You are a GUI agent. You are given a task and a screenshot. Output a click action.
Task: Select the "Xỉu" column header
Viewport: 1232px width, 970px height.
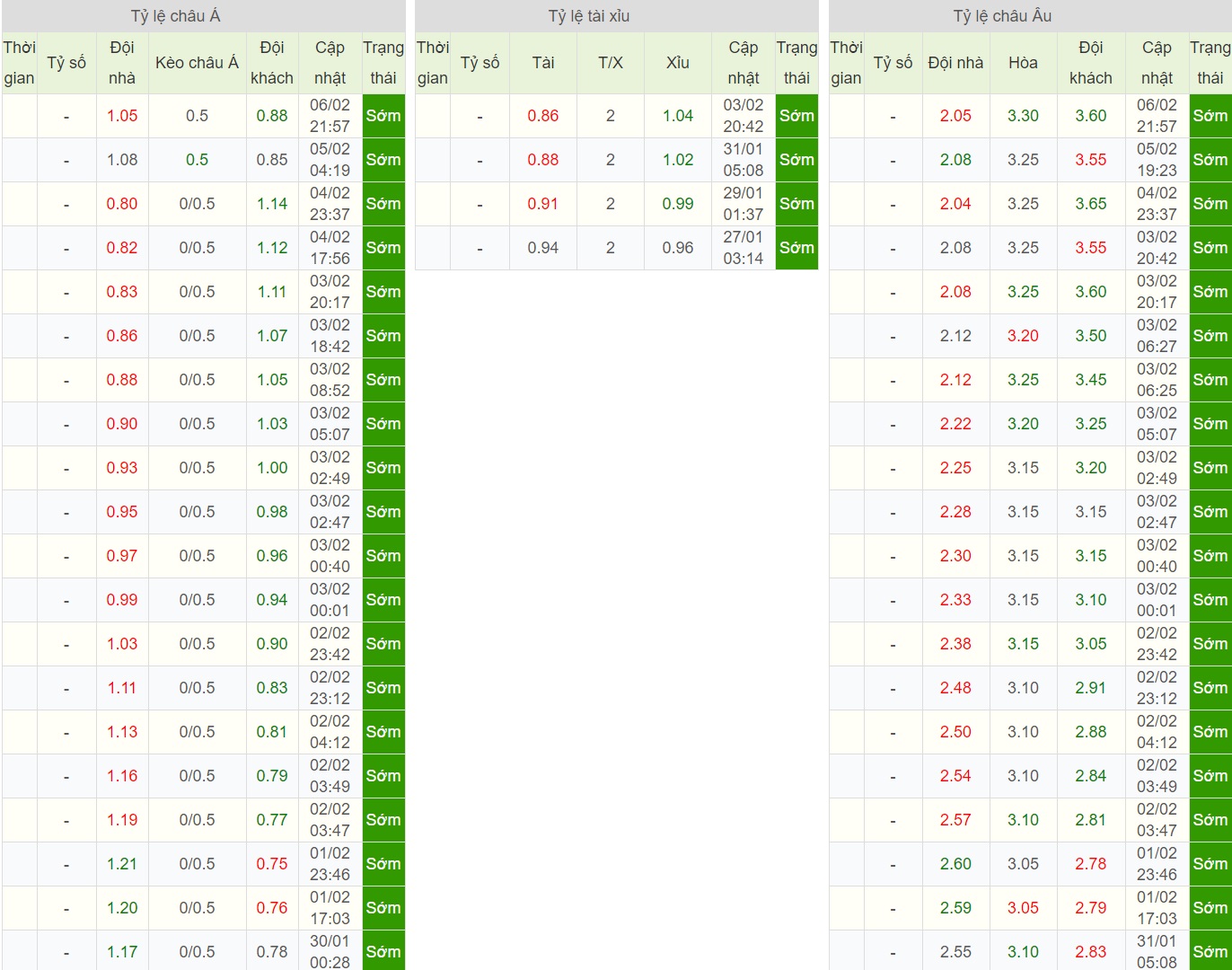[x=678, y=63]
